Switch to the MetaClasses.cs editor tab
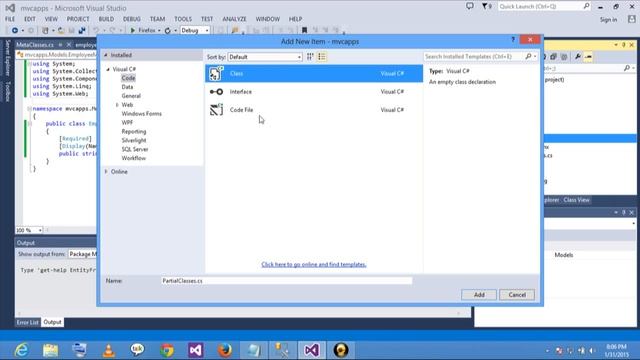 35,44
